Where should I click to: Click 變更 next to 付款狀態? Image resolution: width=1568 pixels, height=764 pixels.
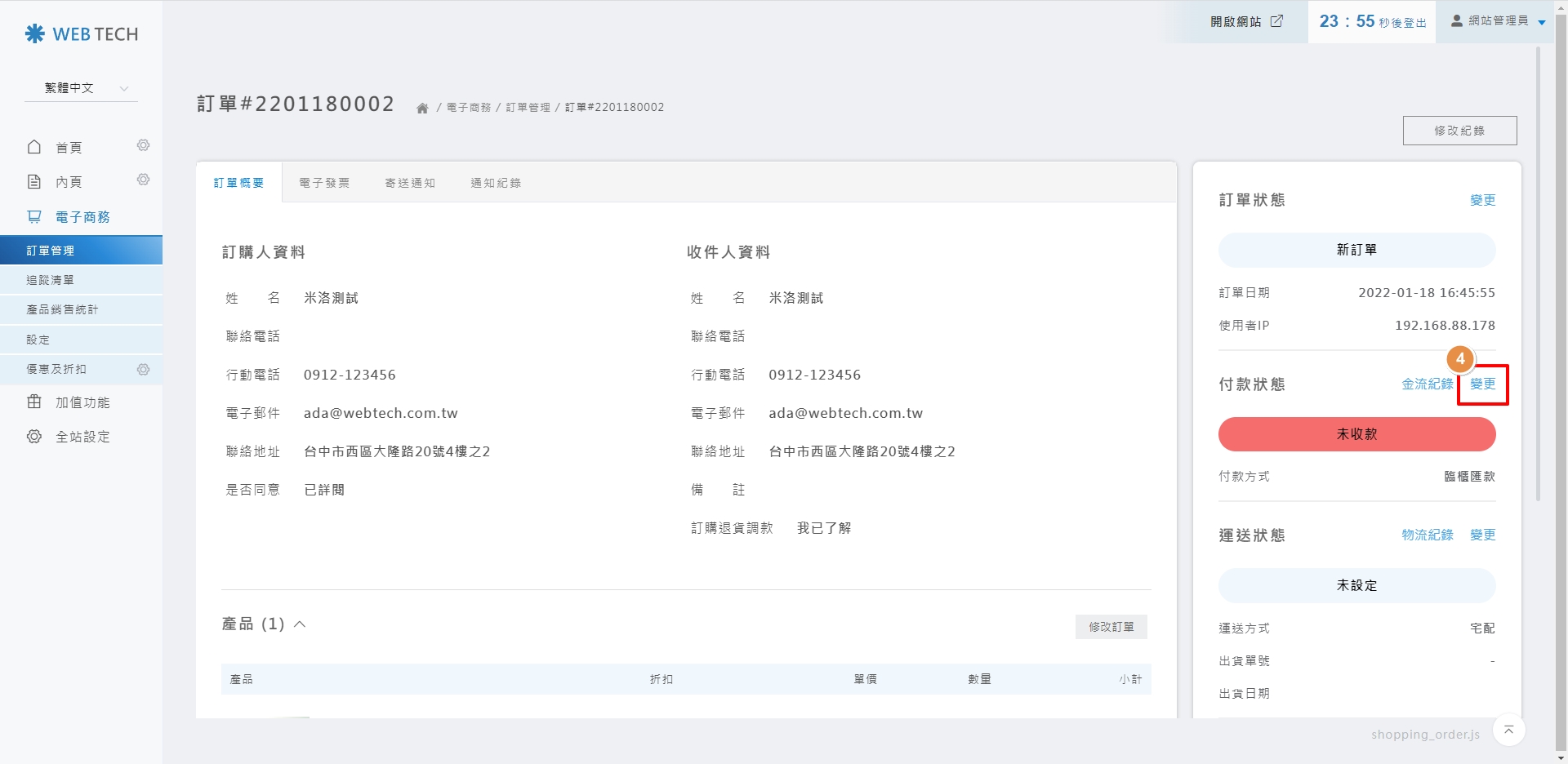click(1482, 384)
